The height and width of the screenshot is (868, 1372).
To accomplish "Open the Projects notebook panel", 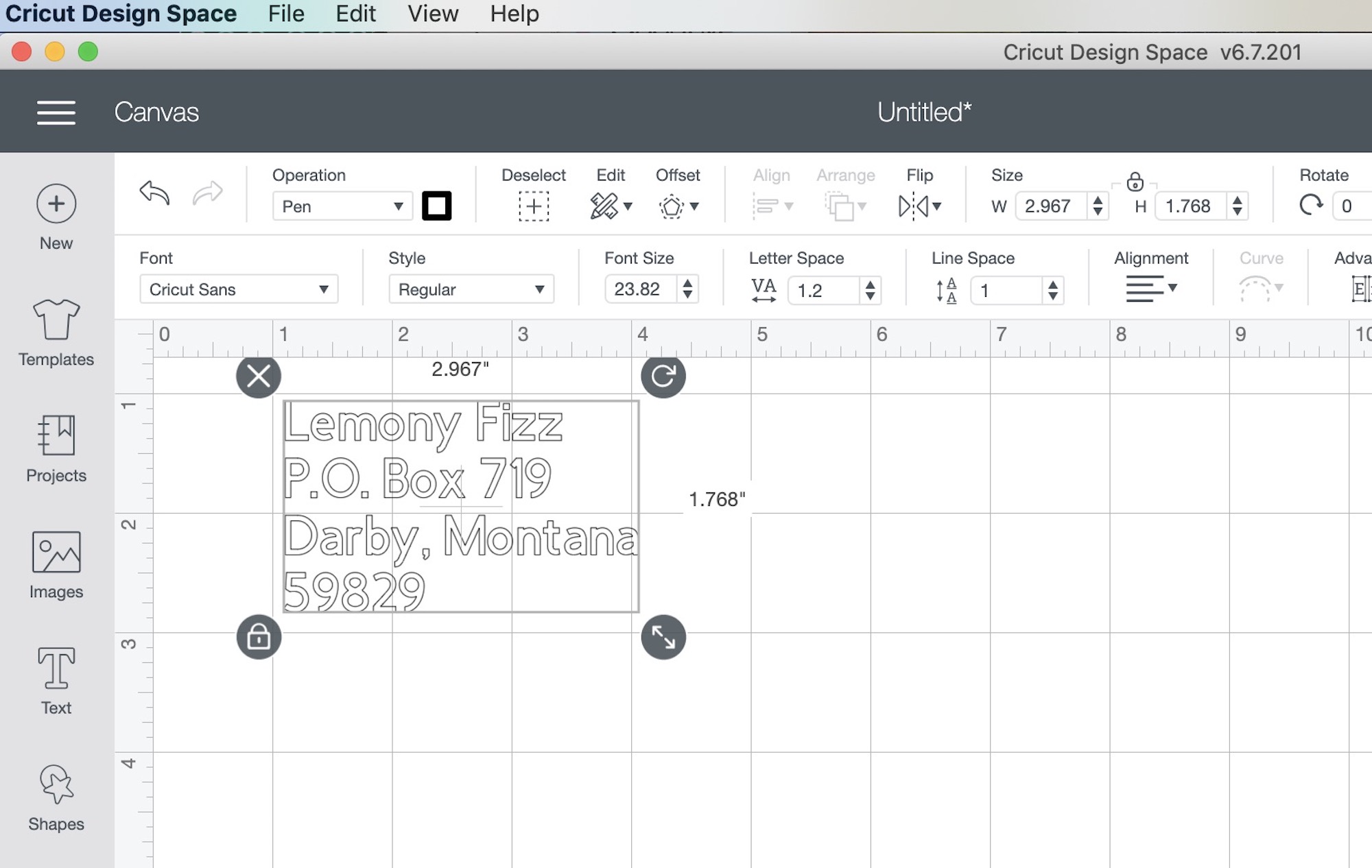I will 56,435.
